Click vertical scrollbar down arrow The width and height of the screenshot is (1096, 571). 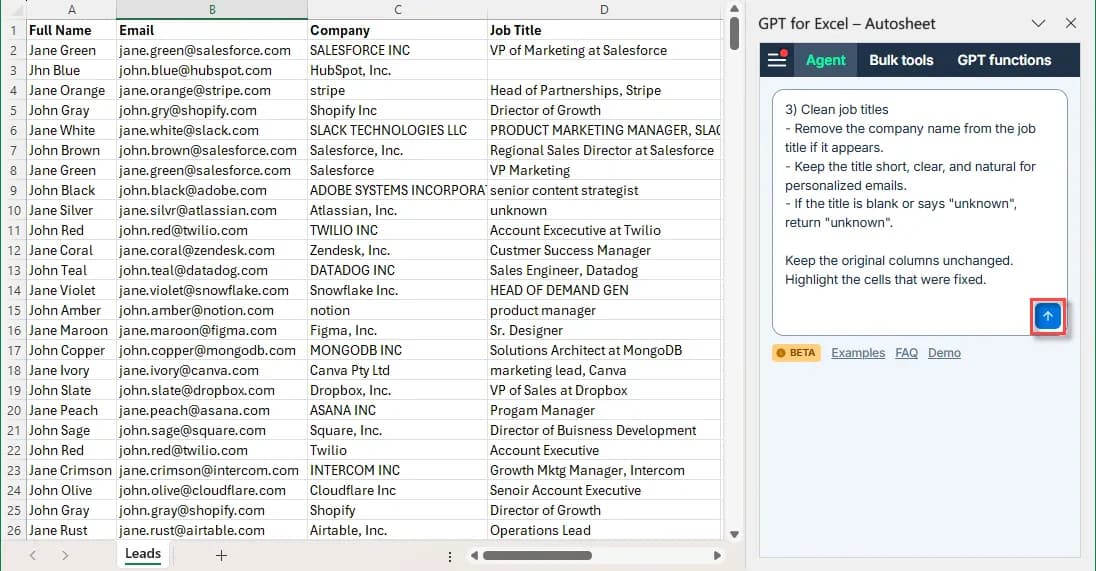tap(734, 535)
